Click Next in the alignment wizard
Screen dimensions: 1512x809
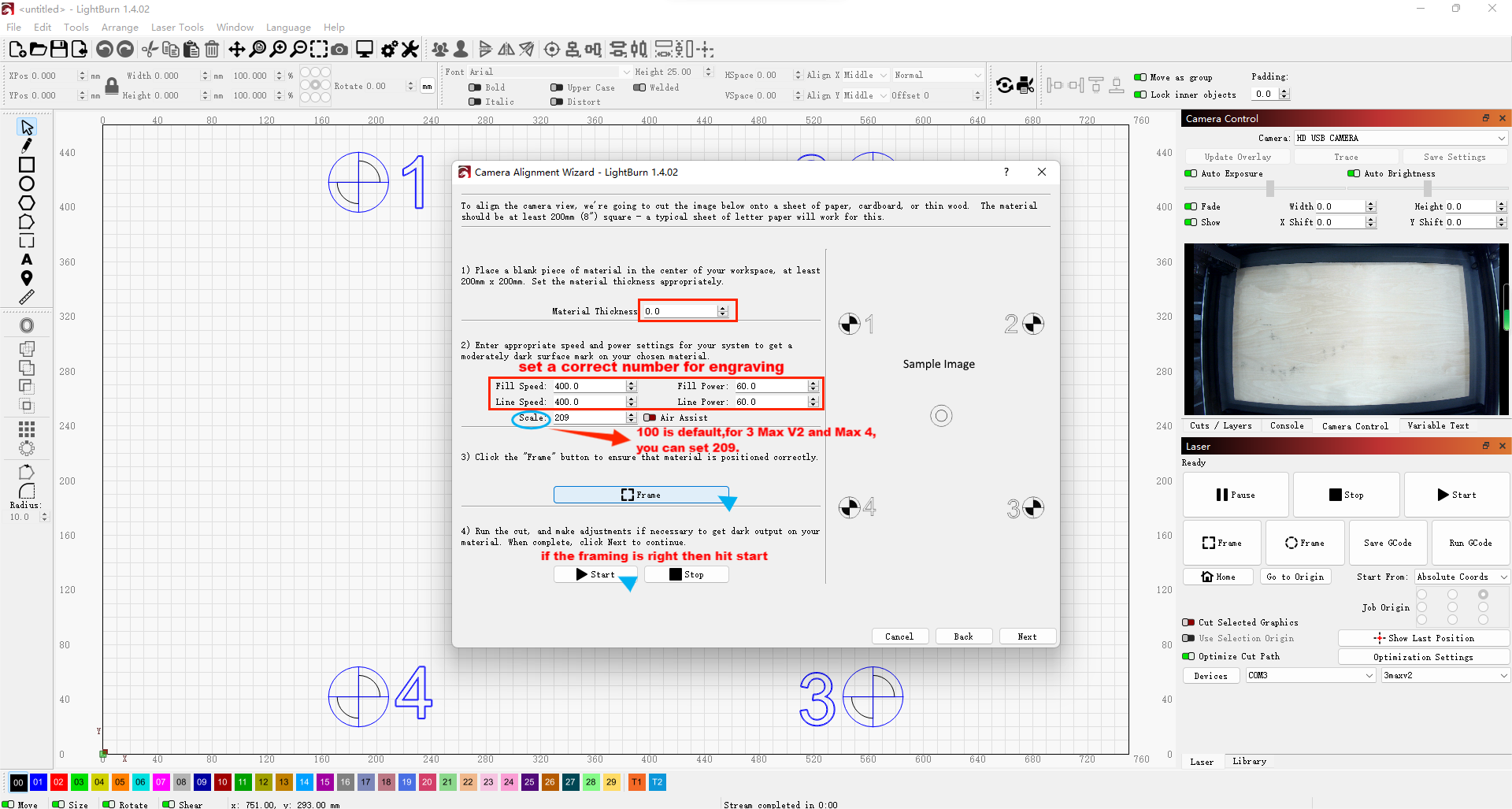tap(1027, 636)
